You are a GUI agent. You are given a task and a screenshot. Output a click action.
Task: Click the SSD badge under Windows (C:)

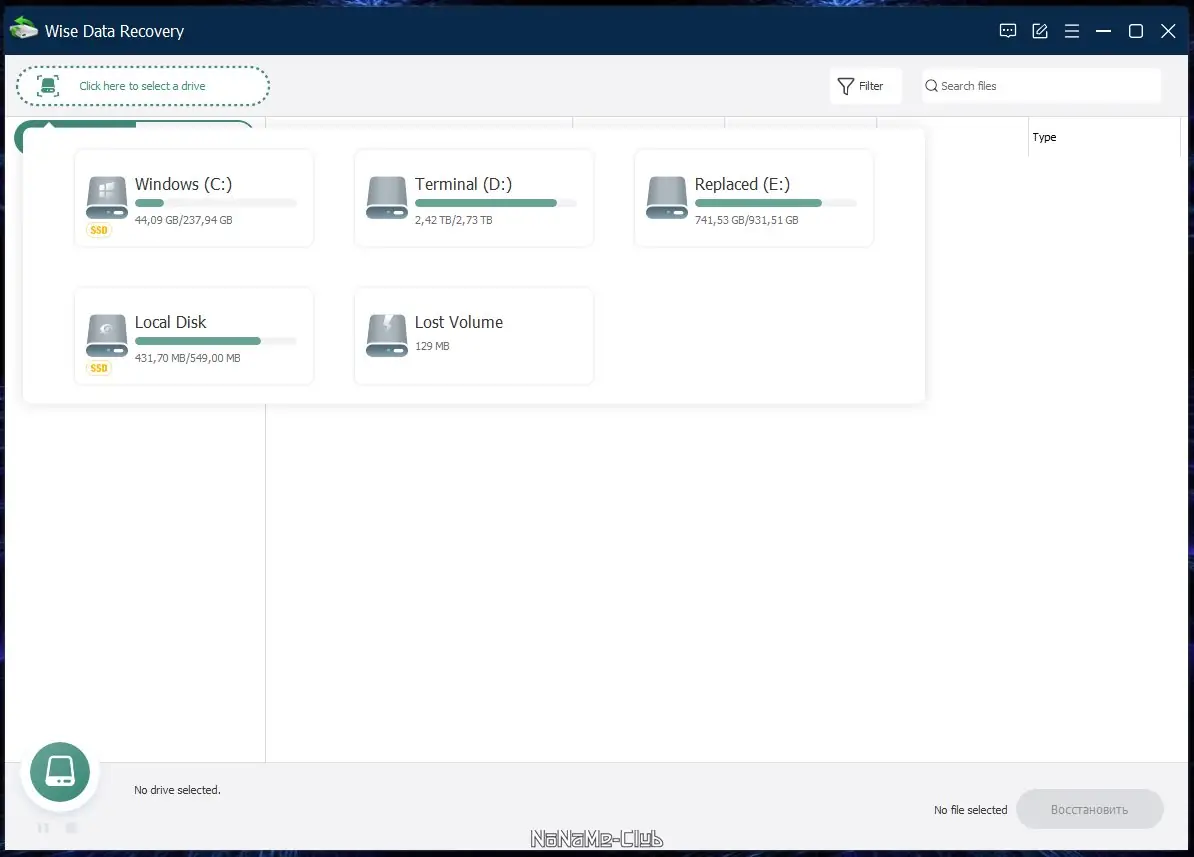(99, 230)
